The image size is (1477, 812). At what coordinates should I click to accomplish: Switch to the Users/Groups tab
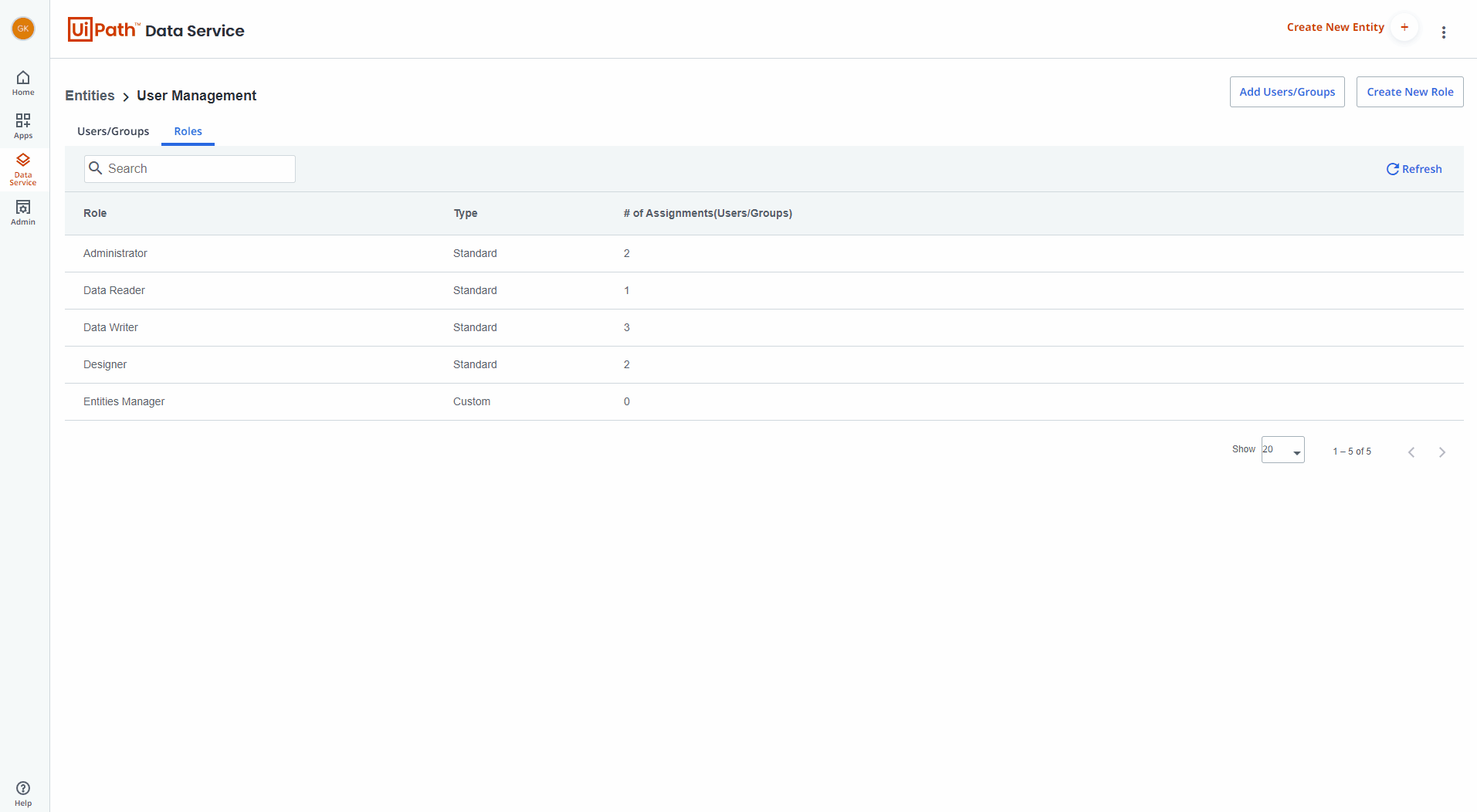113,131
